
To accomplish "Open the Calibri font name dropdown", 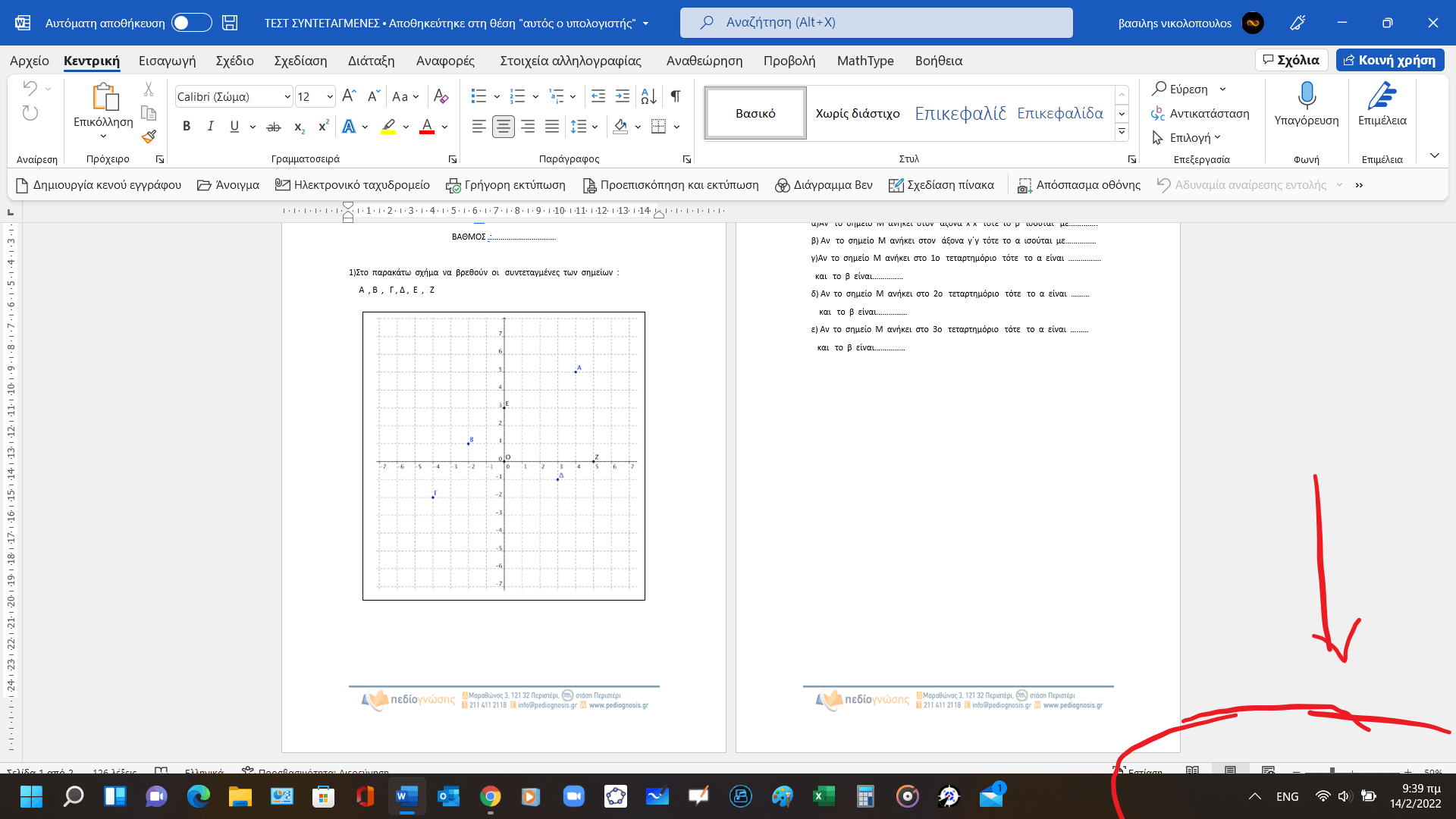I will point(287,96).
